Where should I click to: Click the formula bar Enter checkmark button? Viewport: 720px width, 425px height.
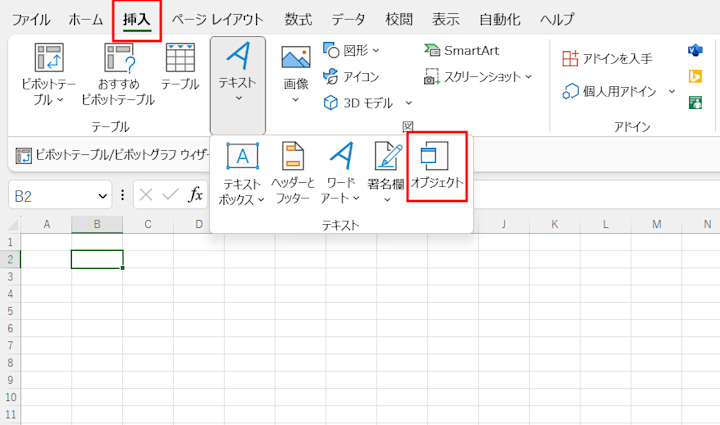(170, 195)
